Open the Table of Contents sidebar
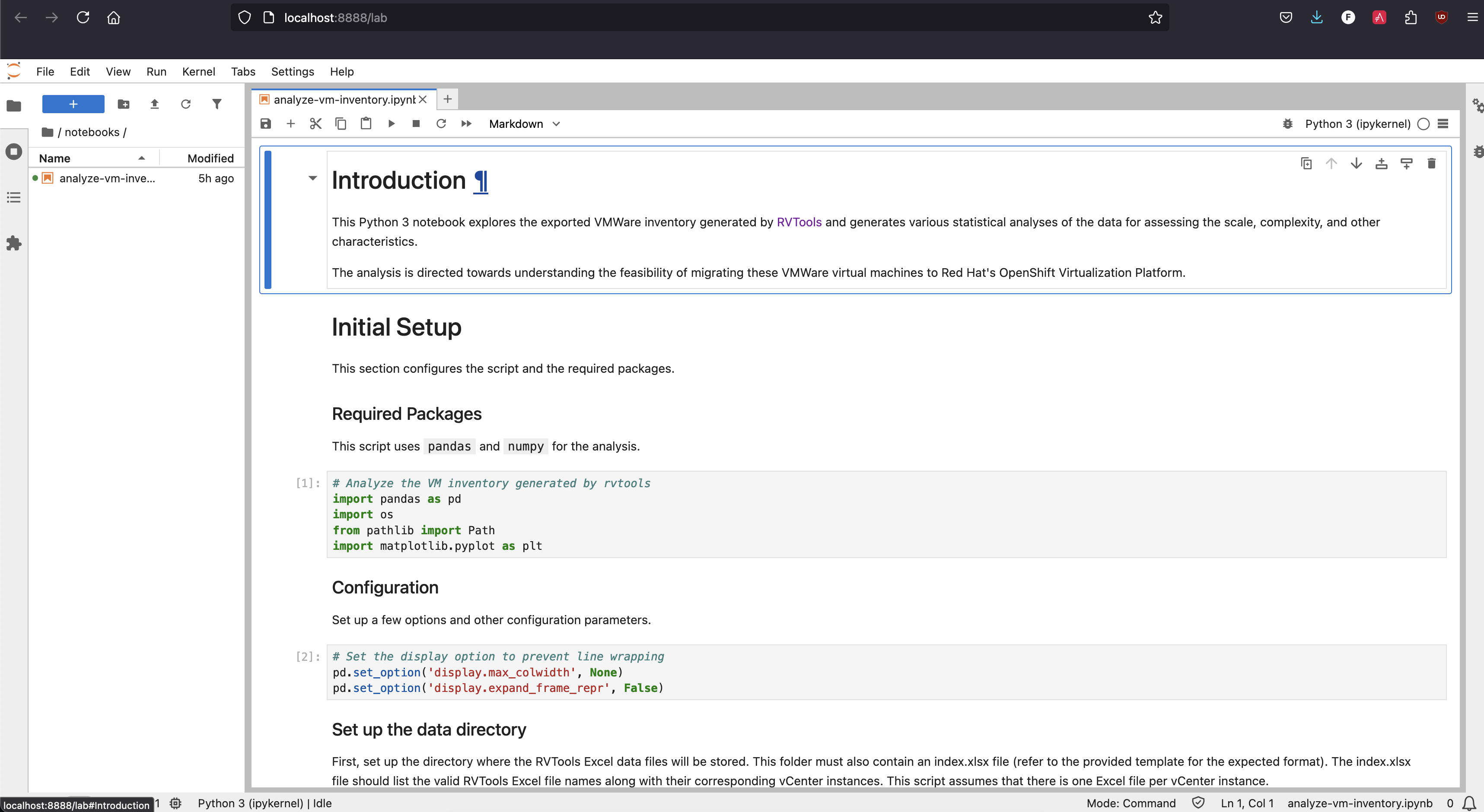This screenshot has width=1484, height=812. click(14, 197)
